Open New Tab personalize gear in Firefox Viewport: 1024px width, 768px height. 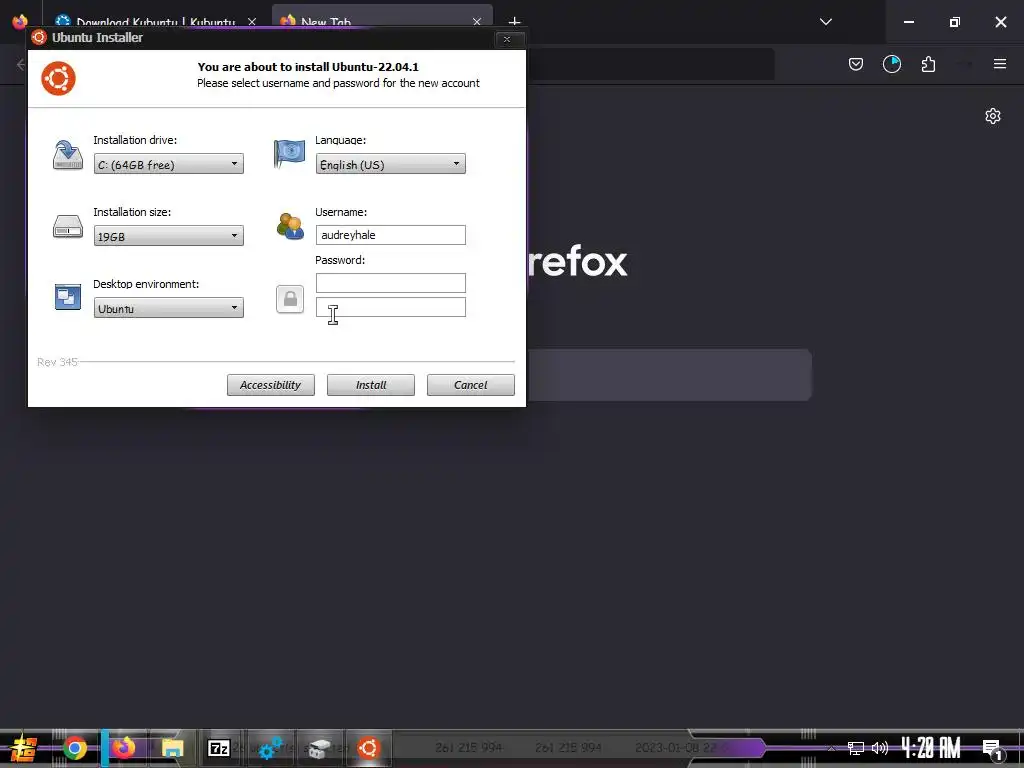pos(993,116)
